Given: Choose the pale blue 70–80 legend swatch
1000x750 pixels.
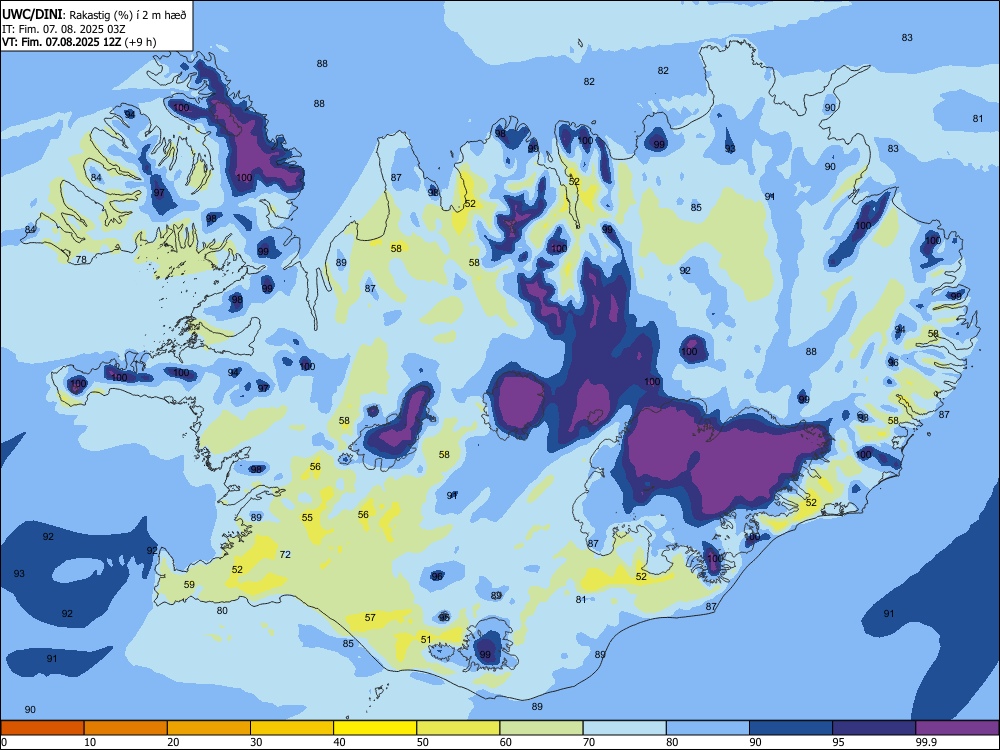Looking at the screenshot, I should tap(624, 728).
